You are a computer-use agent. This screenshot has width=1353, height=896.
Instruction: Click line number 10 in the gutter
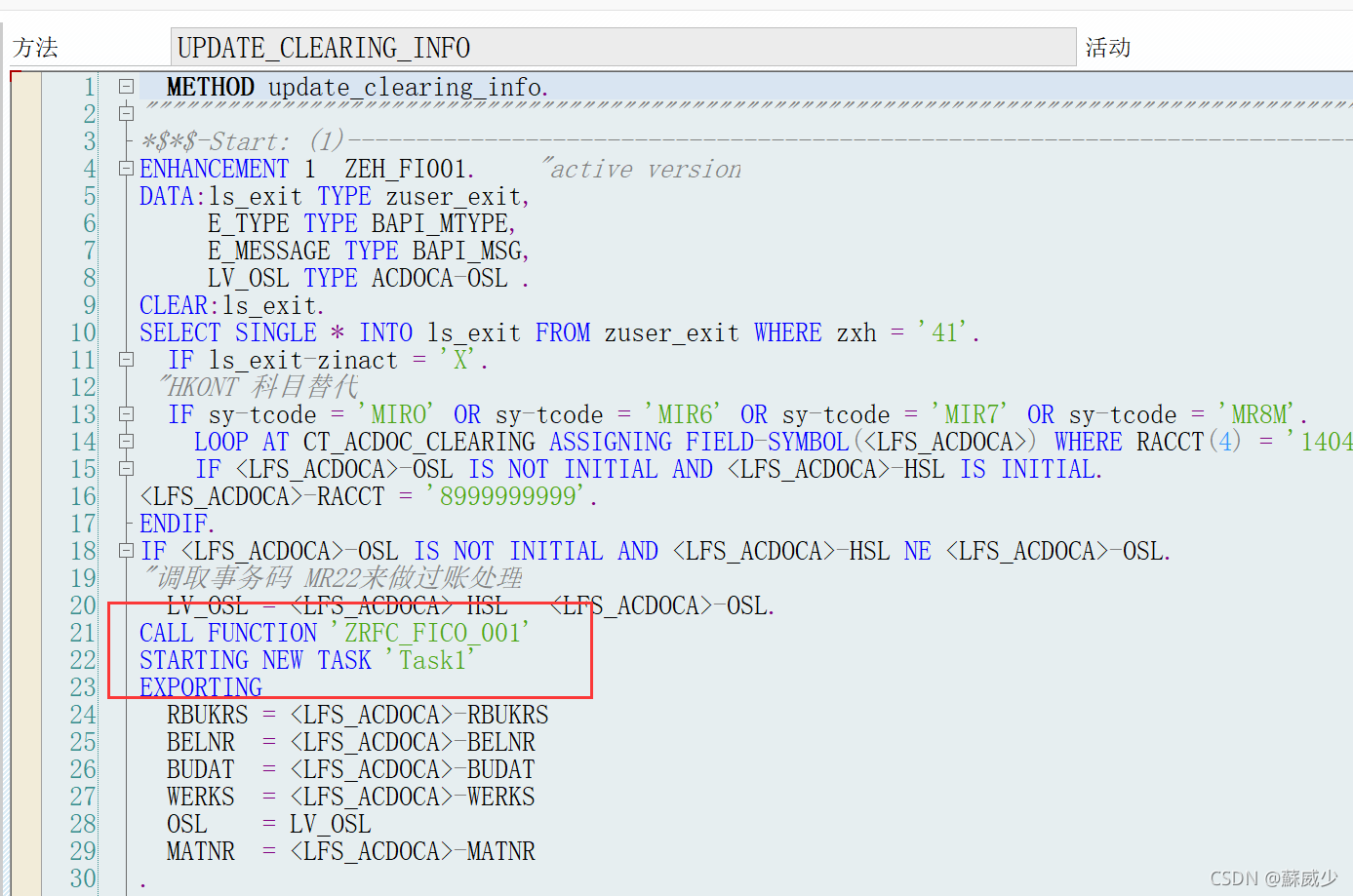pyautogui.click(x=84, y=332)
